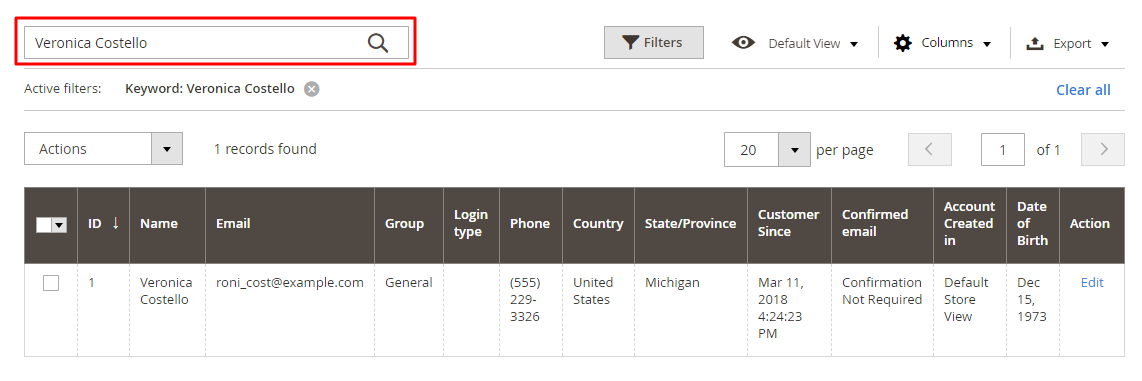Click the magnifying glass search icon

[x=377, y=43]
